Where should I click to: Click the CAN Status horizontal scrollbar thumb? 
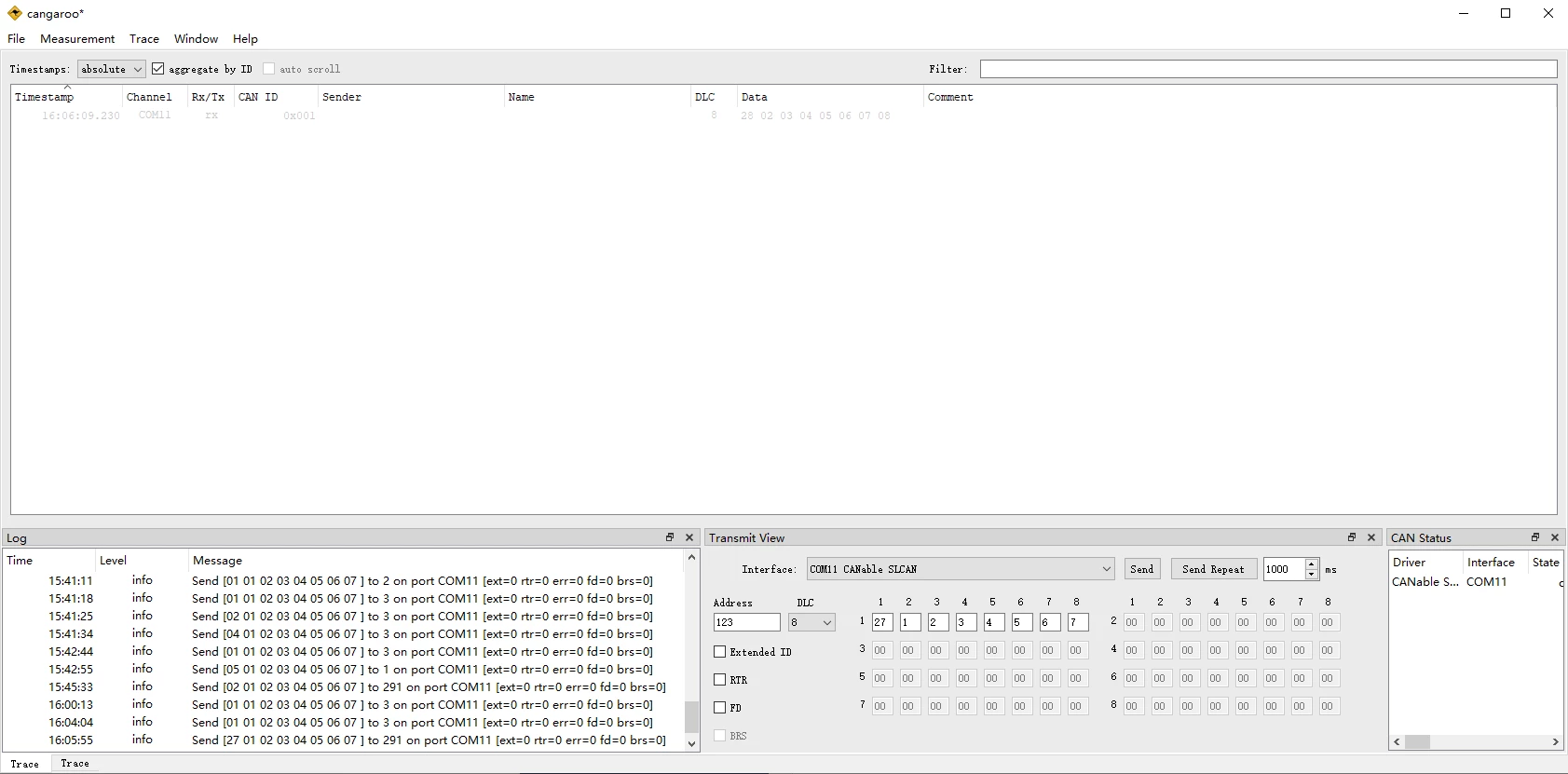pyautogui.click(x=1418, y=742)
